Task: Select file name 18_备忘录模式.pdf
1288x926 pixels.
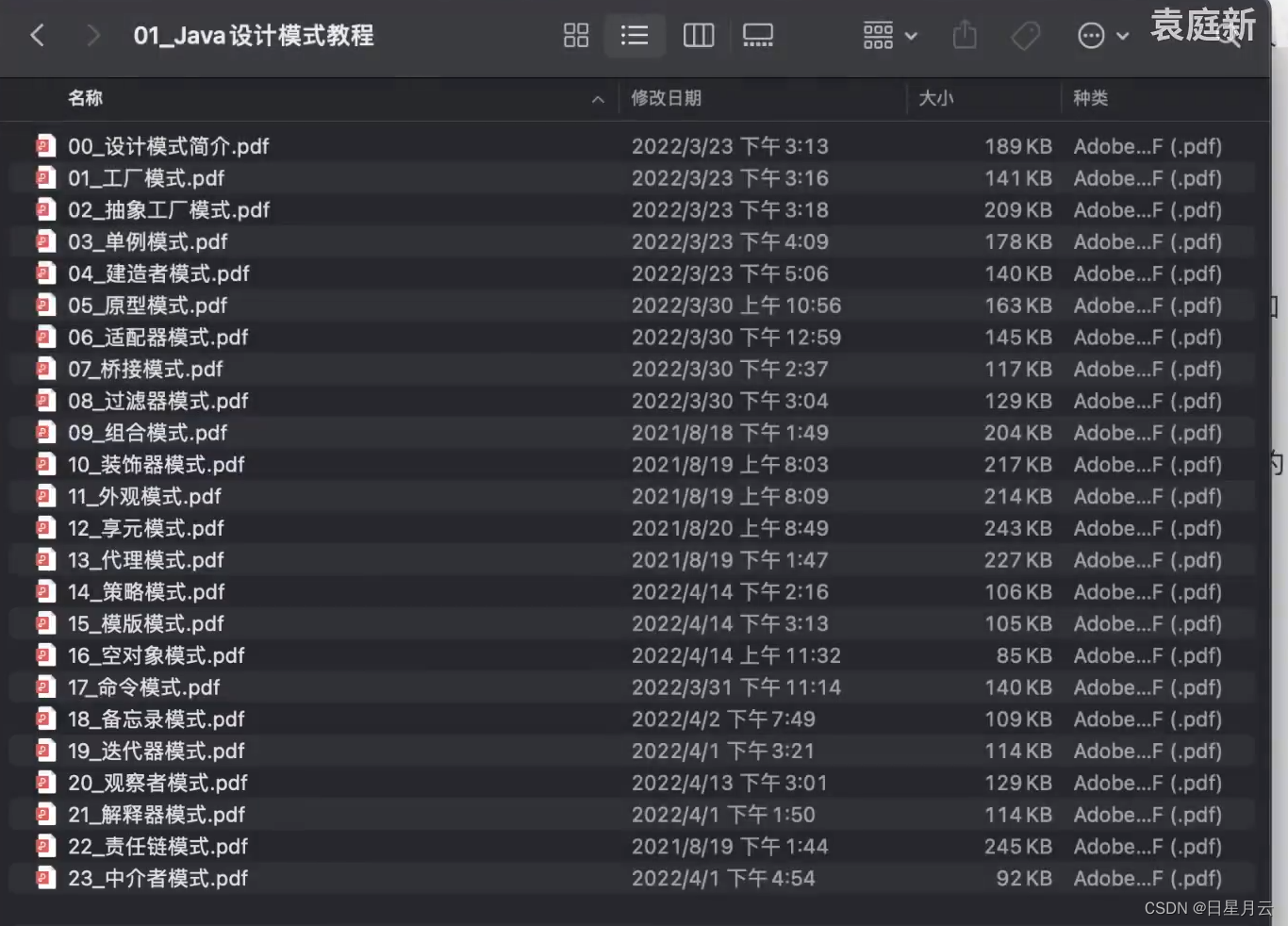Action: 156,719
